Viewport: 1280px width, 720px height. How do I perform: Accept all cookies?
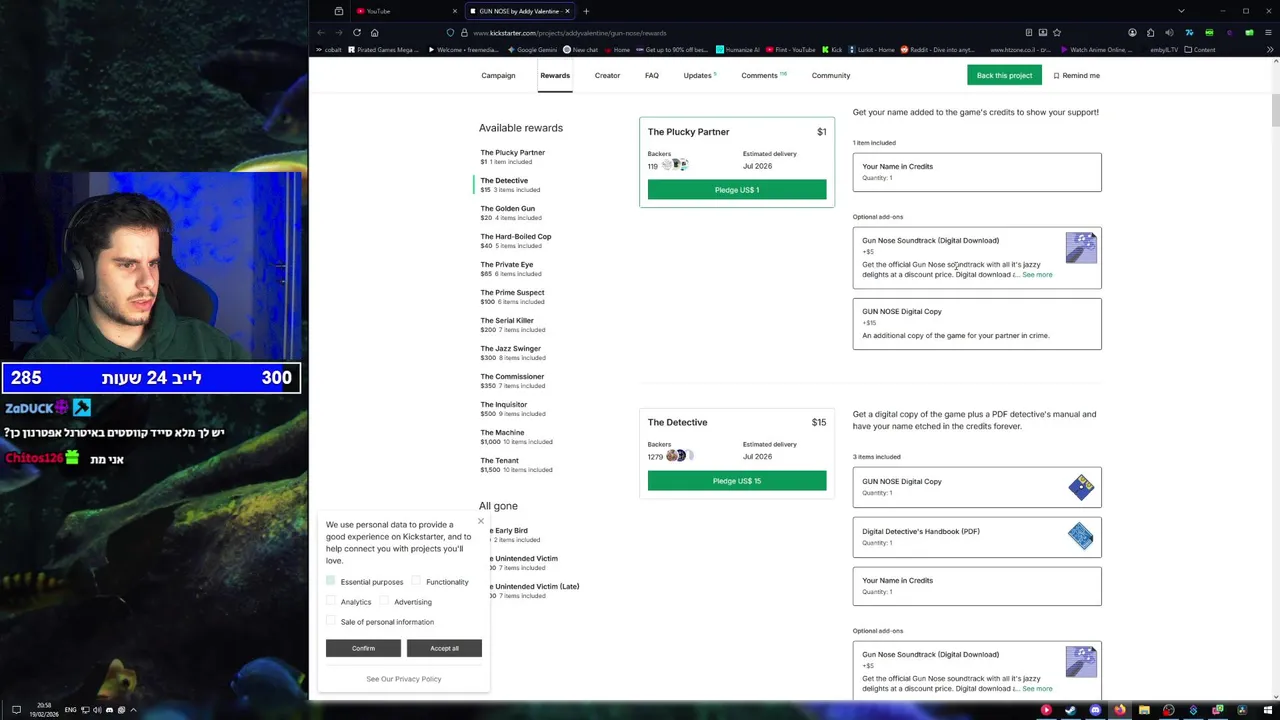tap(444, 648)
